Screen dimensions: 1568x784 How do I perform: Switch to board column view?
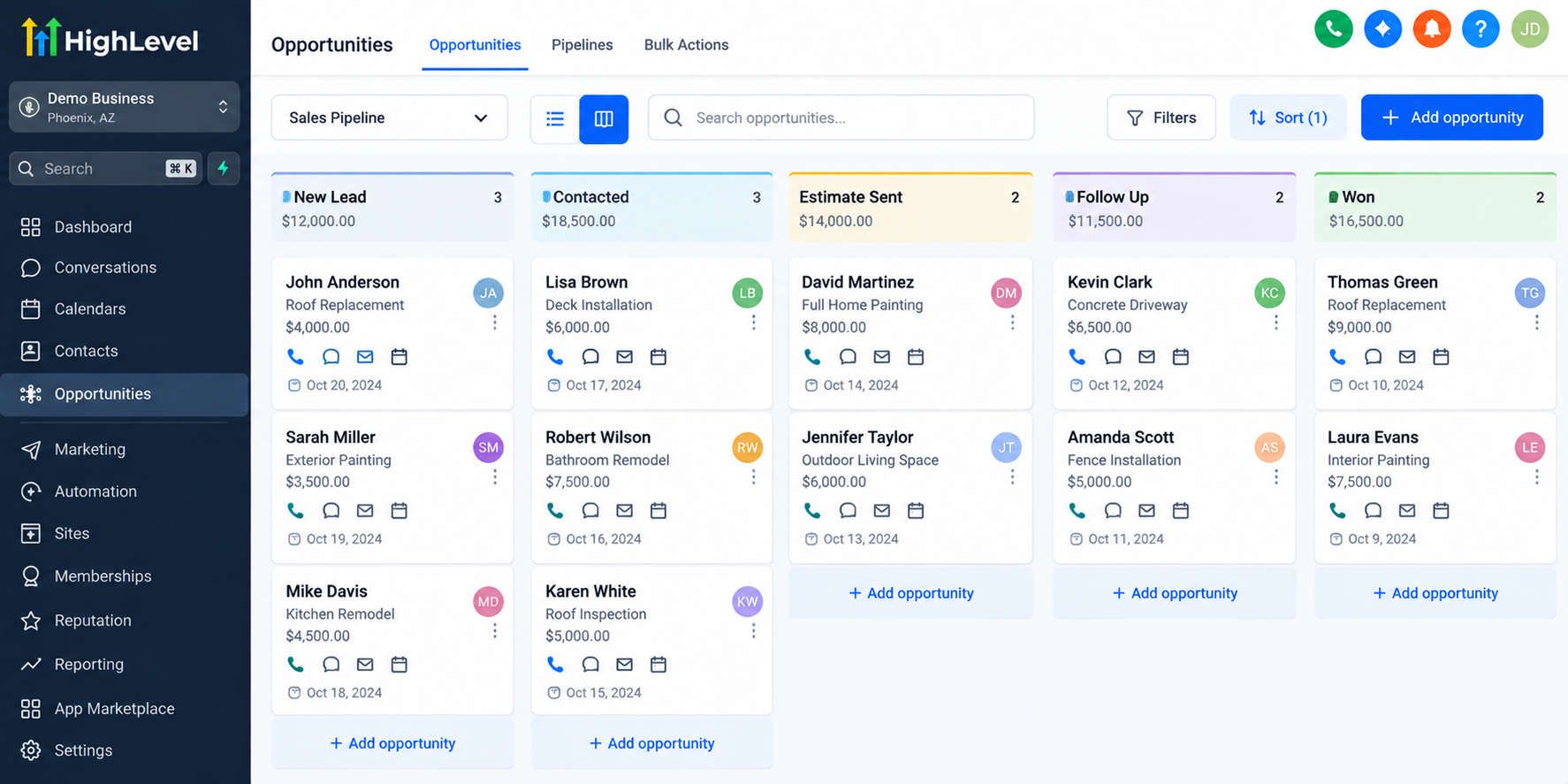(x=604, y=118)
